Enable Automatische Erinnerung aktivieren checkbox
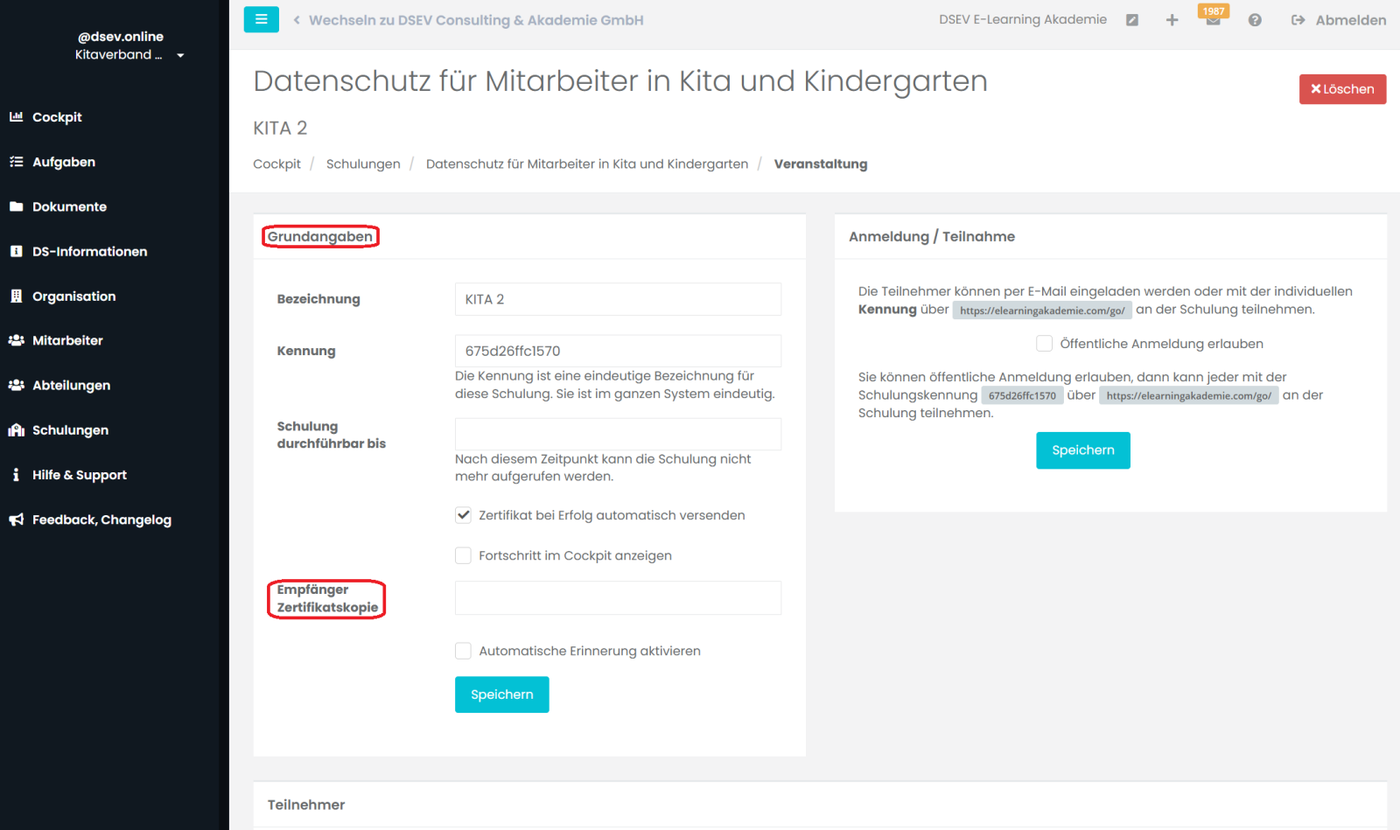This screenshot has height=830, width=1400. [463, 651]
